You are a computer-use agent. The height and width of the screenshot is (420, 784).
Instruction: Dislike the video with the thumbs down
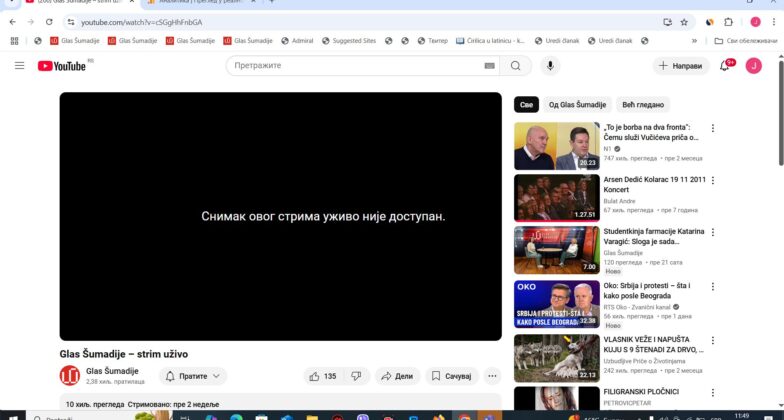pyautogui.click(x=356, y=376)
